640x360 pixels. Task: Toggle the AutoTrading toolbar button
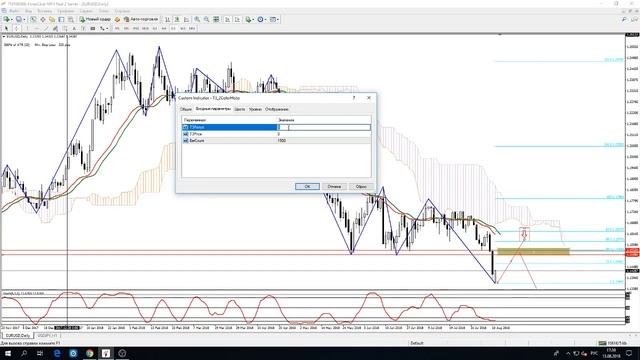pos(141,19)
